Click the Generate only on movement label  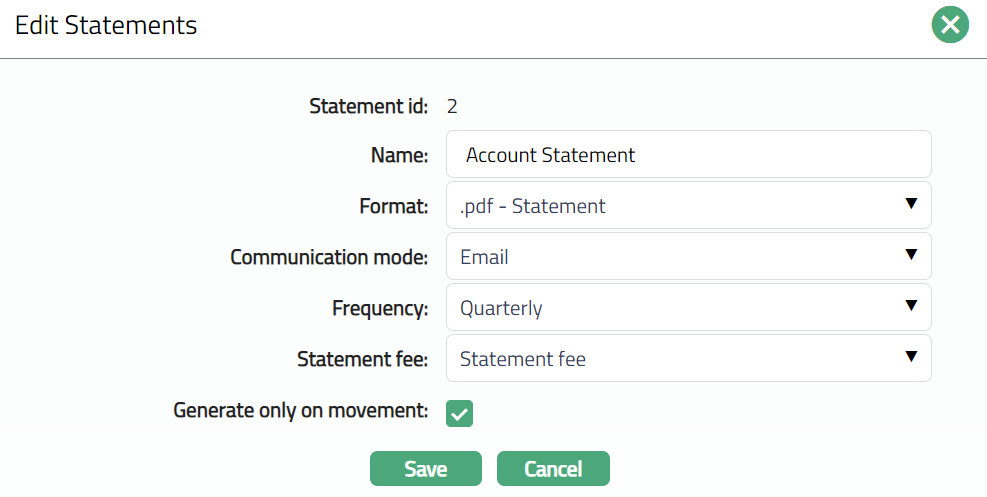[300, 410]
